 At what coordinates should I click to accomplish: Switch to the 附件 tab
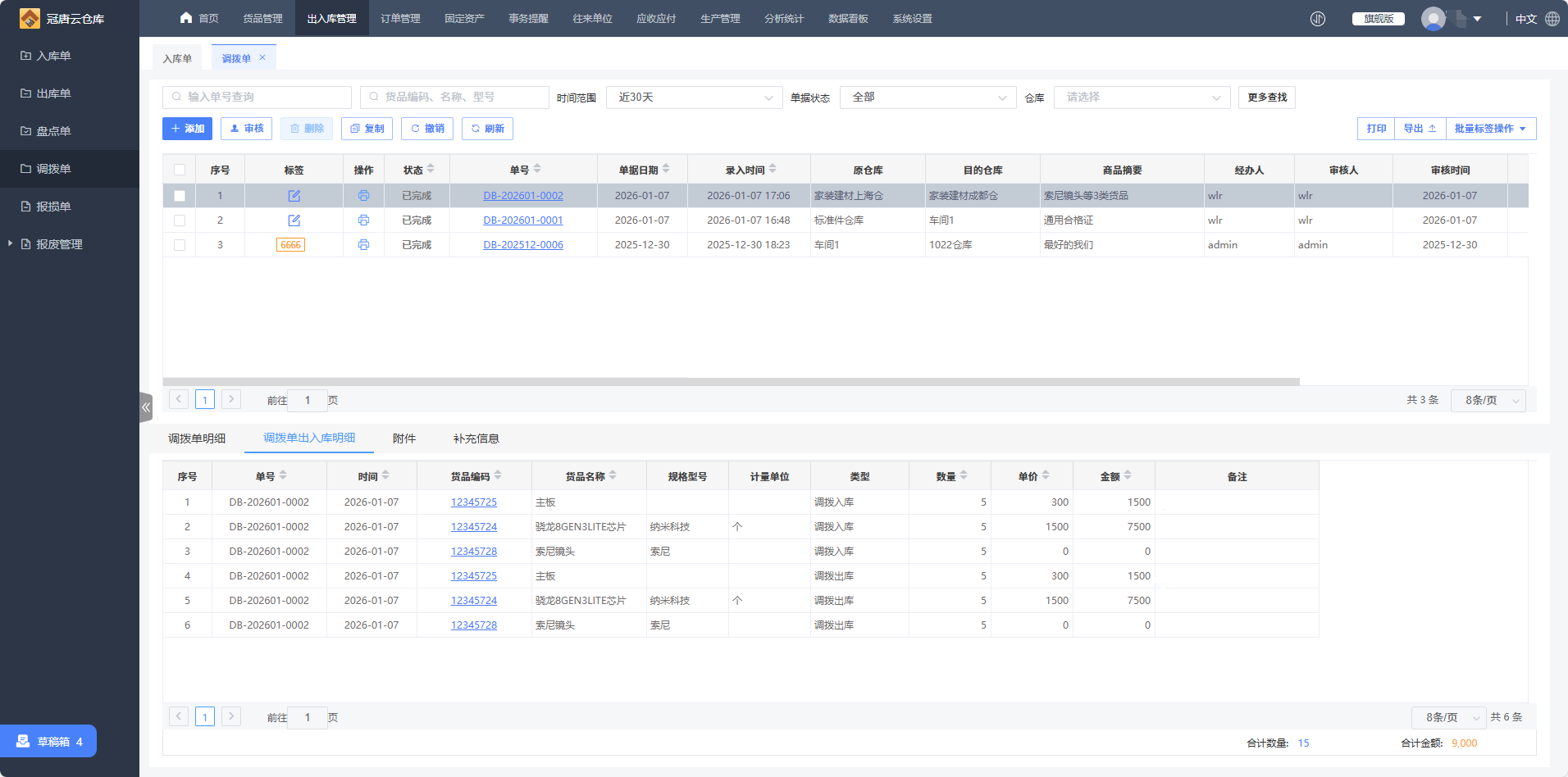click(403, 438)
